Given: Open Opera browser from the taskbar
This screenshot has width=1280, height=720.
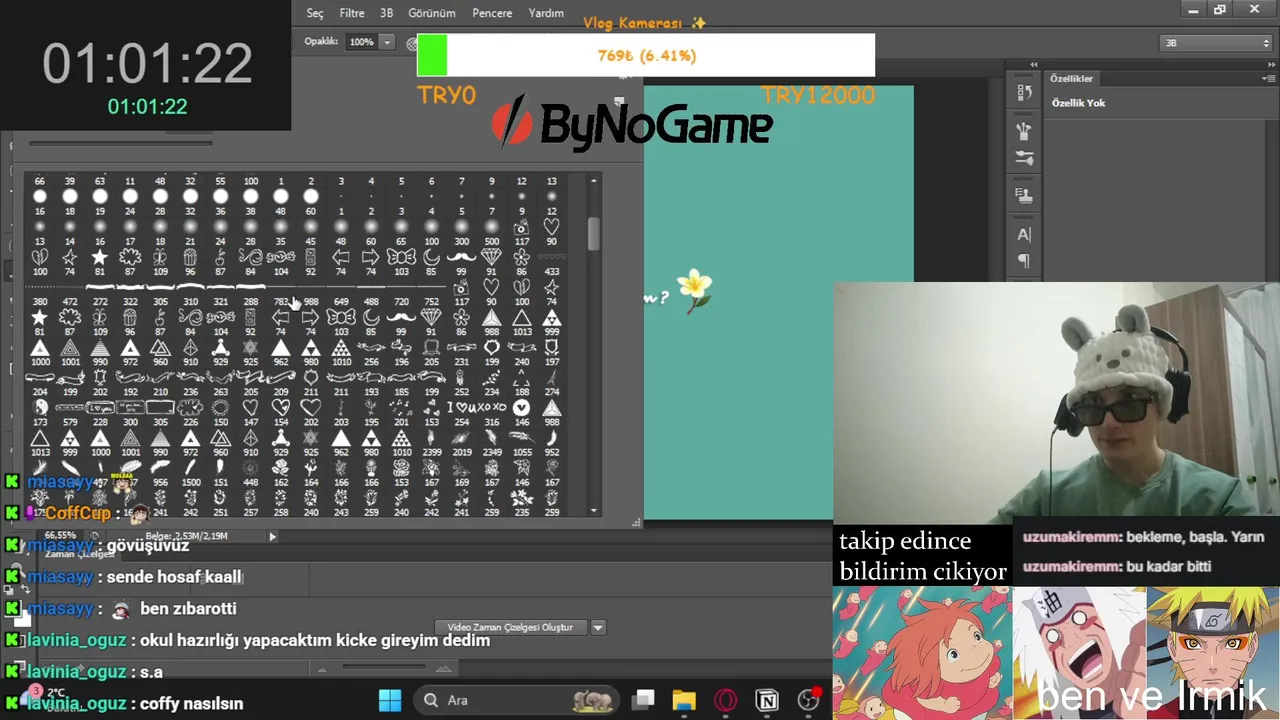Looking at the screenshot, I should point(726,700).
